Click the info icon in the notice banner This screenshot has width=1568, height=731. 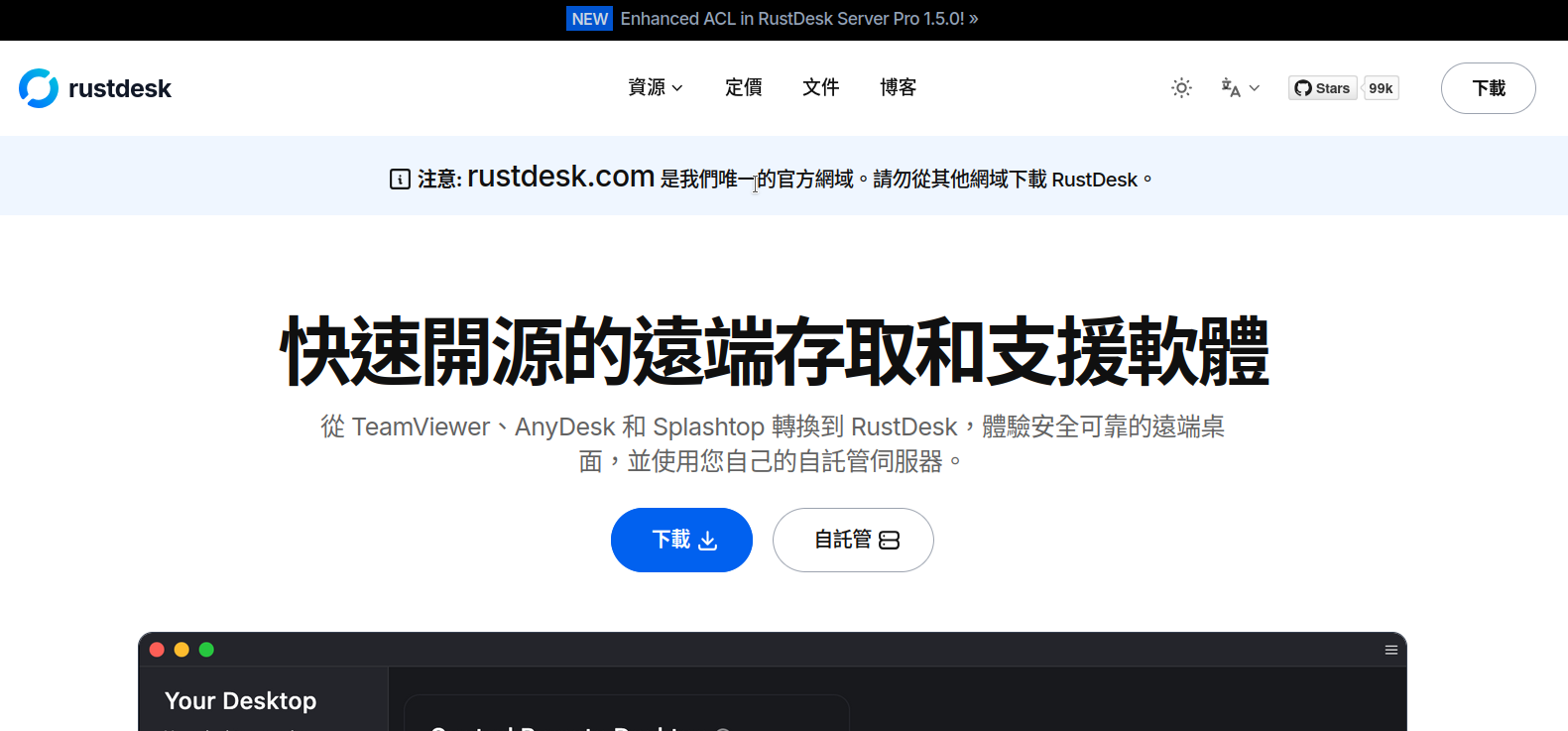point(400,180)
